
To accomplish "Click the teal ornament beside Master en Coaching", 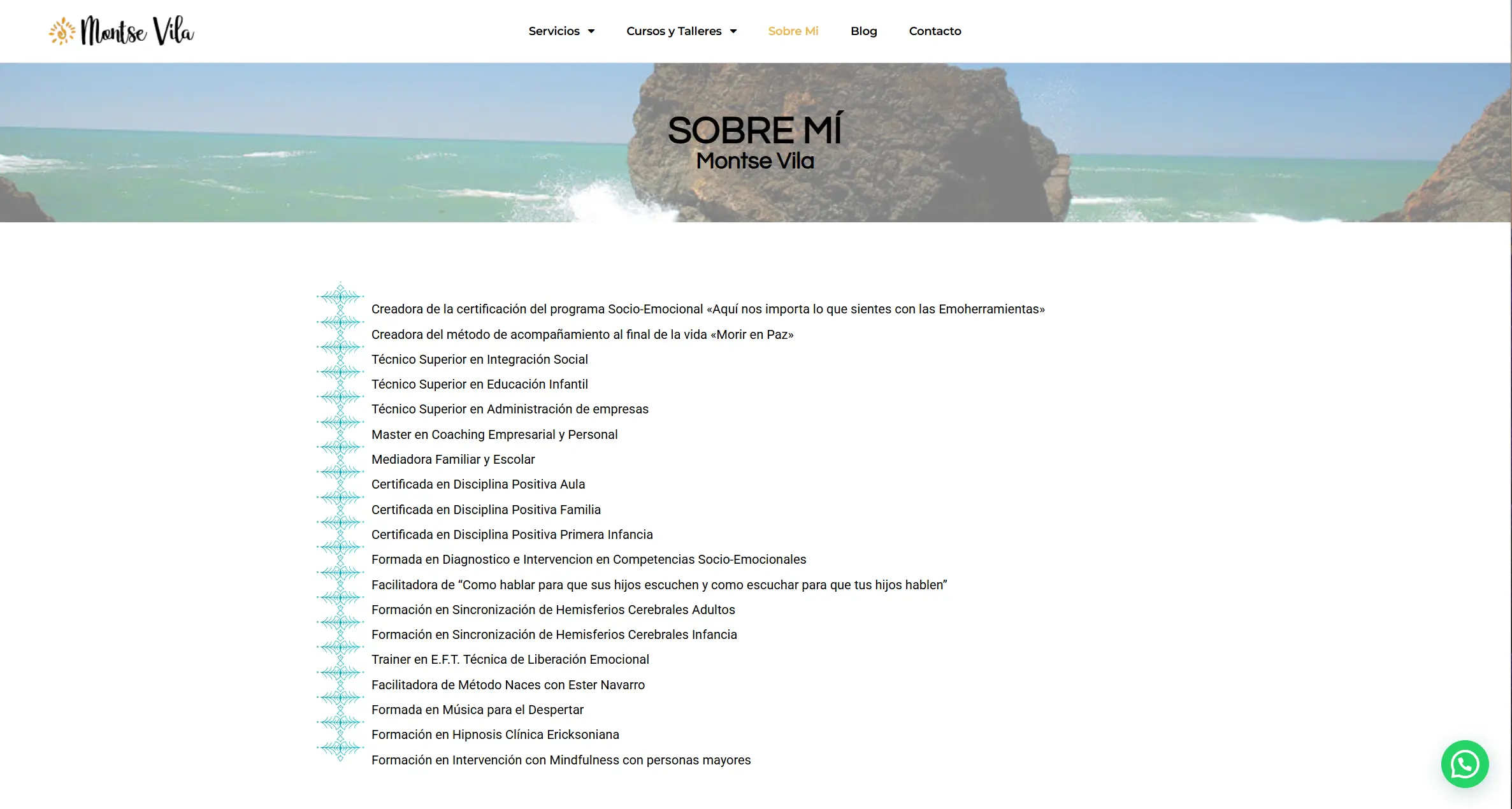I will point(340,422).
